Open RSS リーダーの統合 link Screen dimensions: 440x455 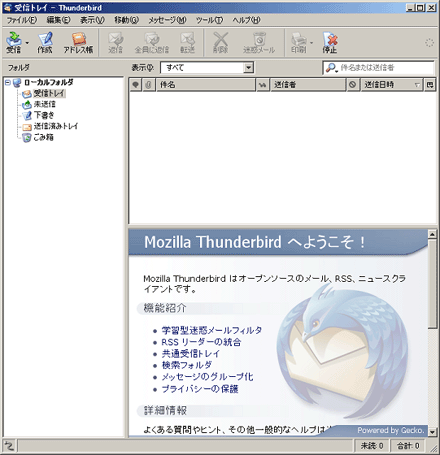click(201, 342)
